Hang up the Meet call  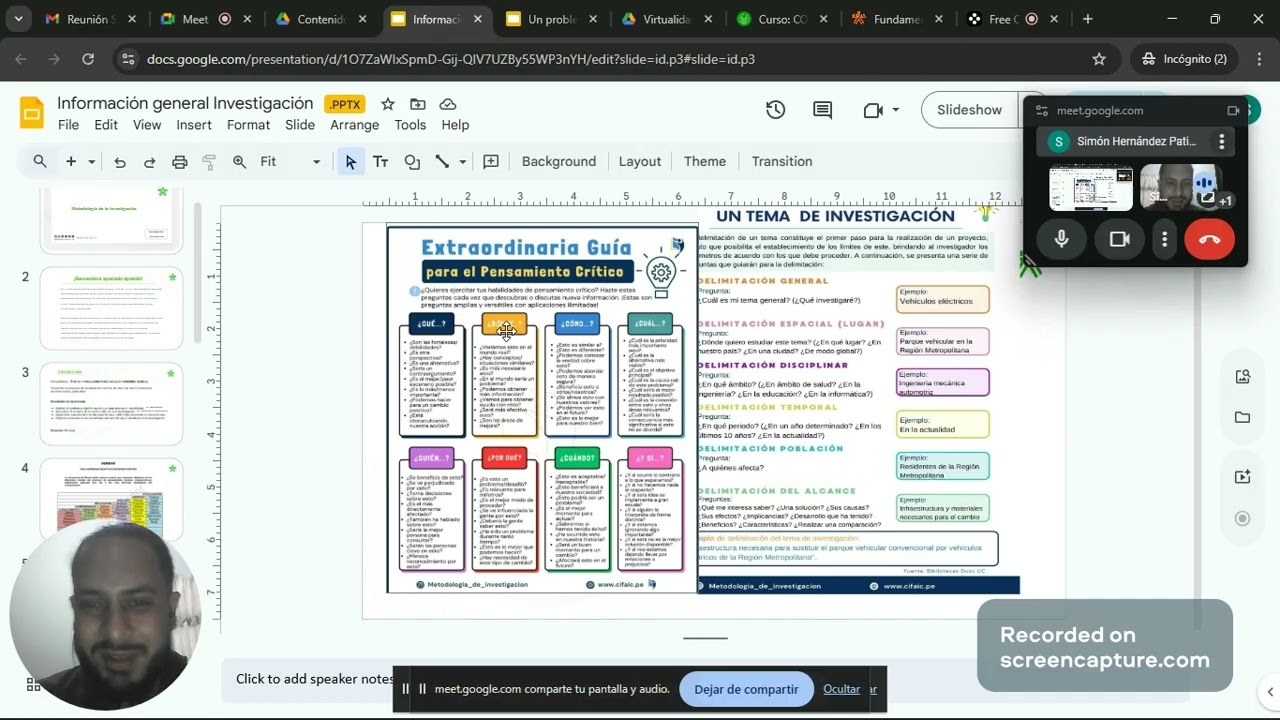click(1209, 239)
